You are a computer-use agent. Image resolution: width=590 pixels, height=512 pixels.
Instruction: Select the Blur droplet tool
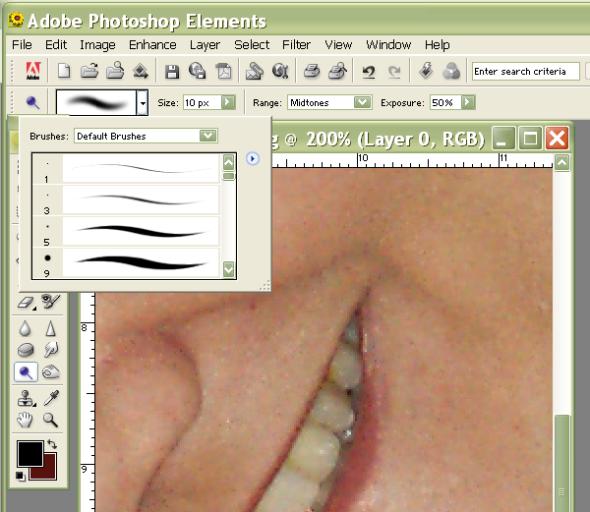pos(25,328)
